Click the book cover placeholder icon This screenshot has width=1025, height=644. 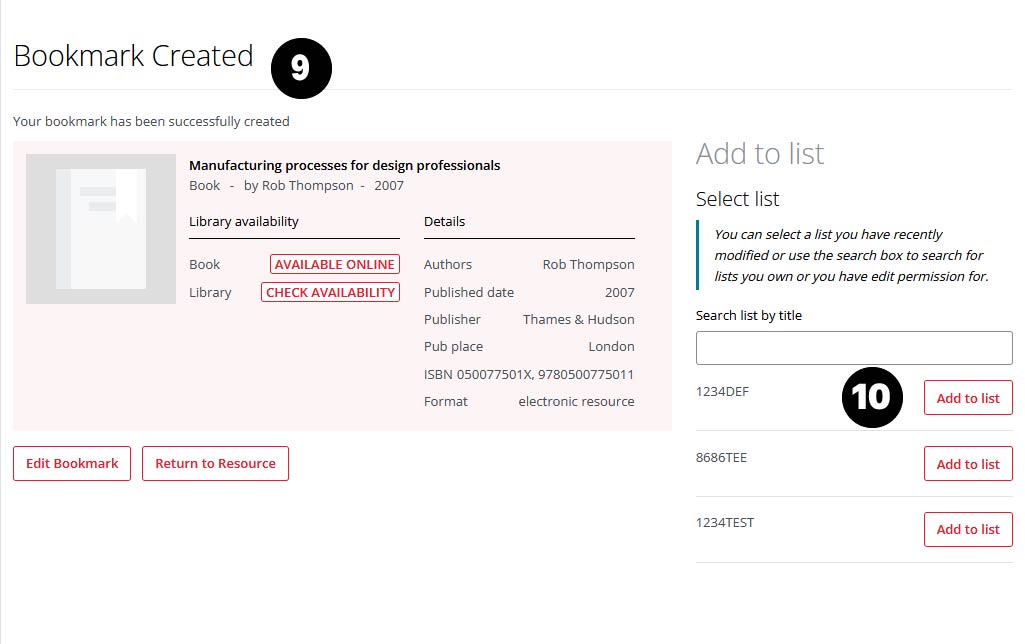point(101,229)
